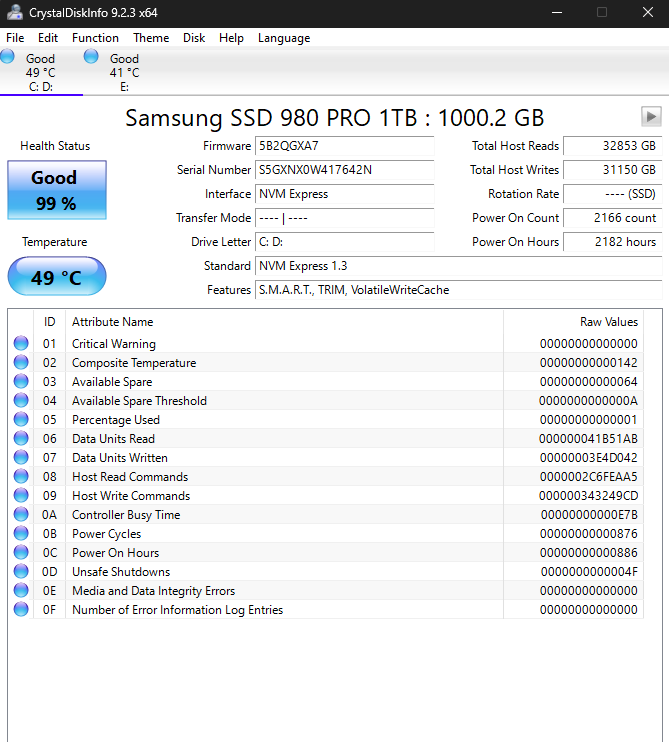Click the status orb for Data Units Read
This screenshot has width=669, height=742.
pyautogui.click(x=21, y=438)
